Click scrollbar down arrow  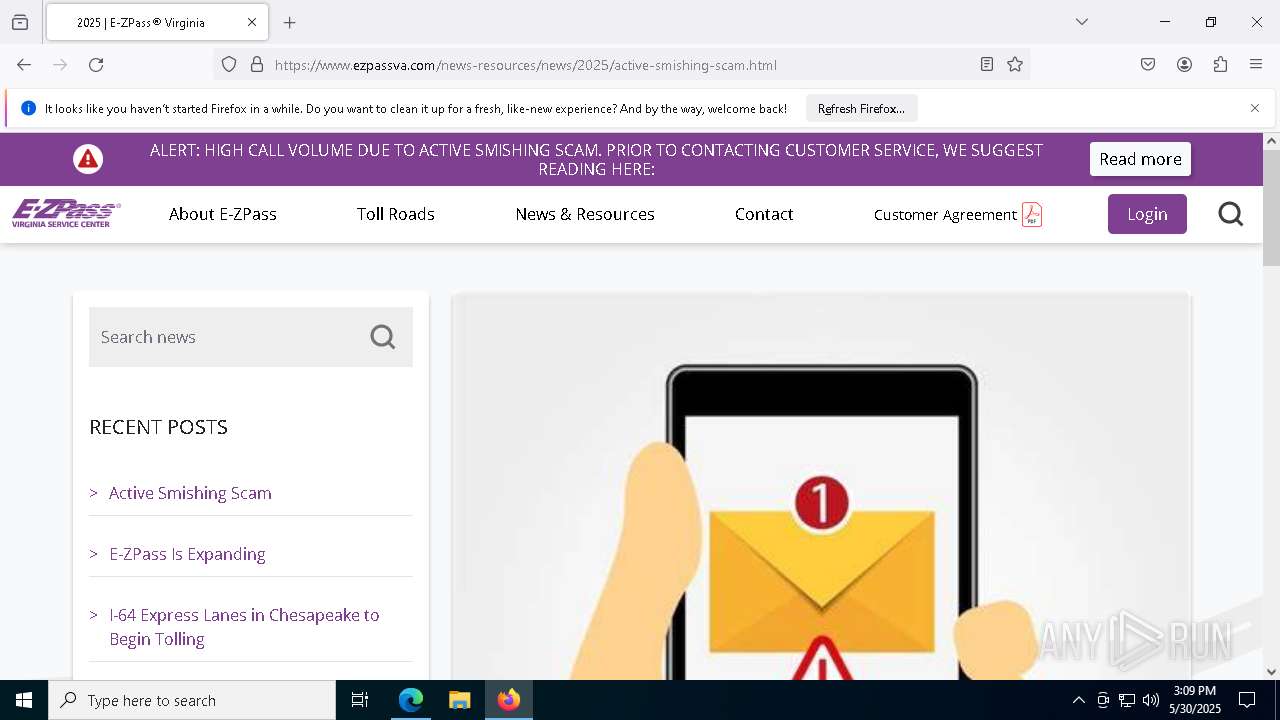point(1271,672)
